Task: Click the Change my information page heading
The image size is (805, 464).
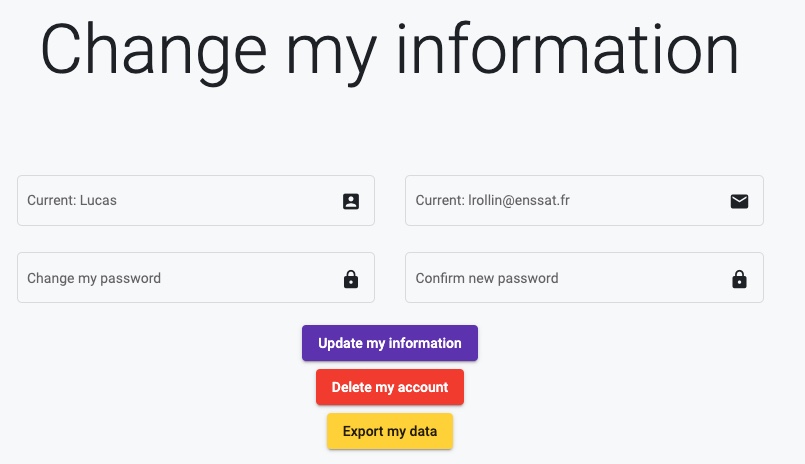Action: coord(390,48)
